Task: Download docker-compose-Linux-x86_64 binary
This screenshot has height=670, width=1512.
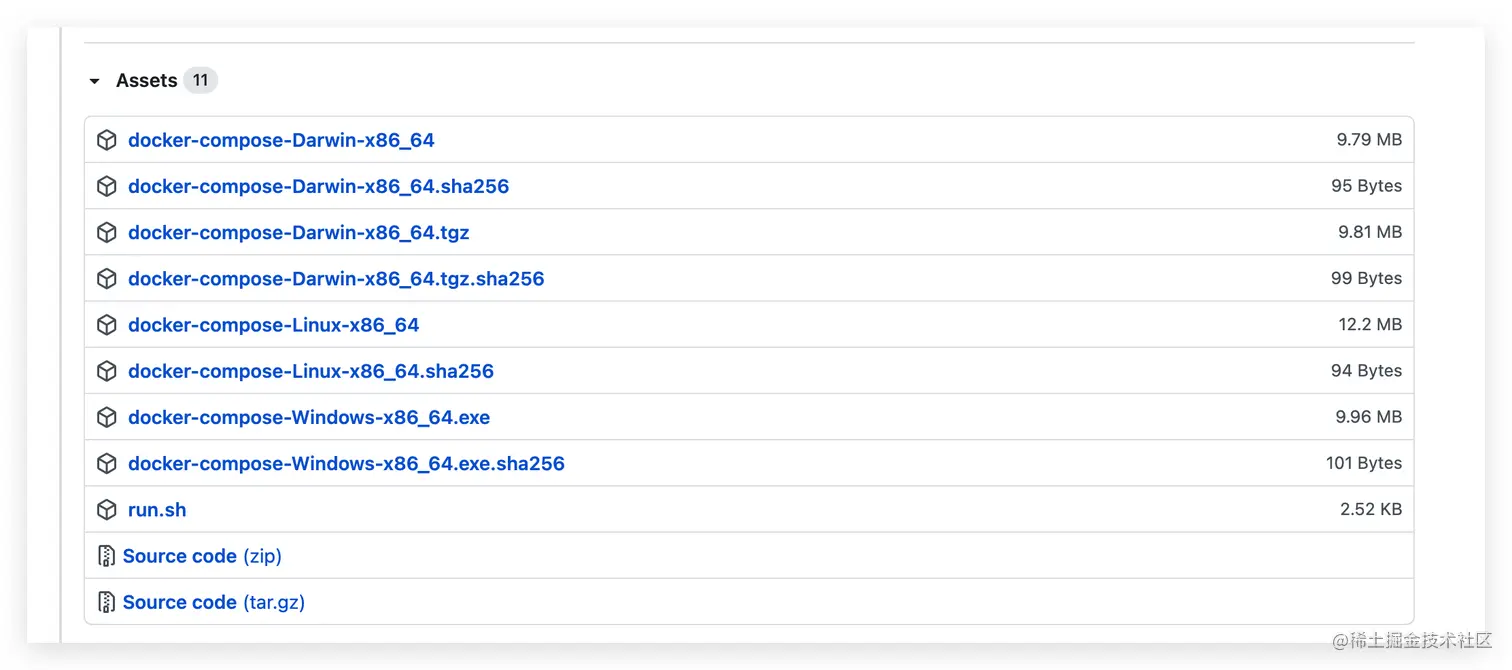Action: [x=274, y=325]
